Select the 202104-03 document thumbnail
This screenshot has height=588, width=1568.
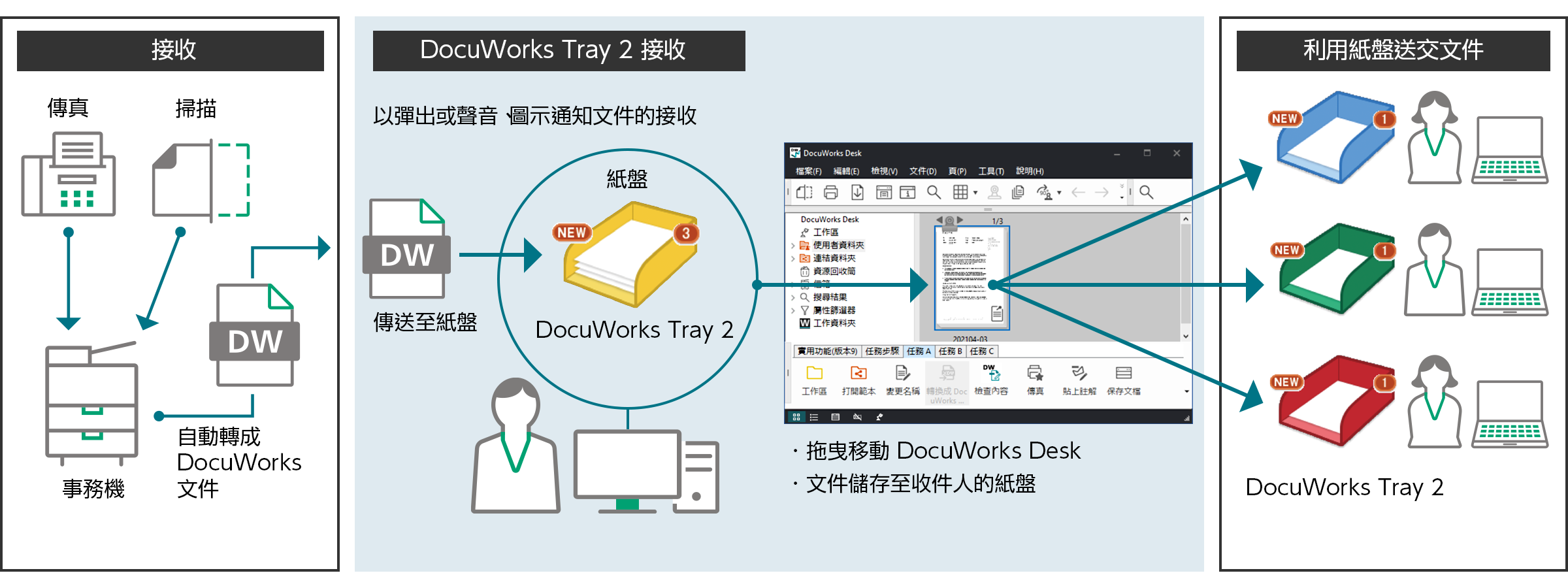click(971, 278)
